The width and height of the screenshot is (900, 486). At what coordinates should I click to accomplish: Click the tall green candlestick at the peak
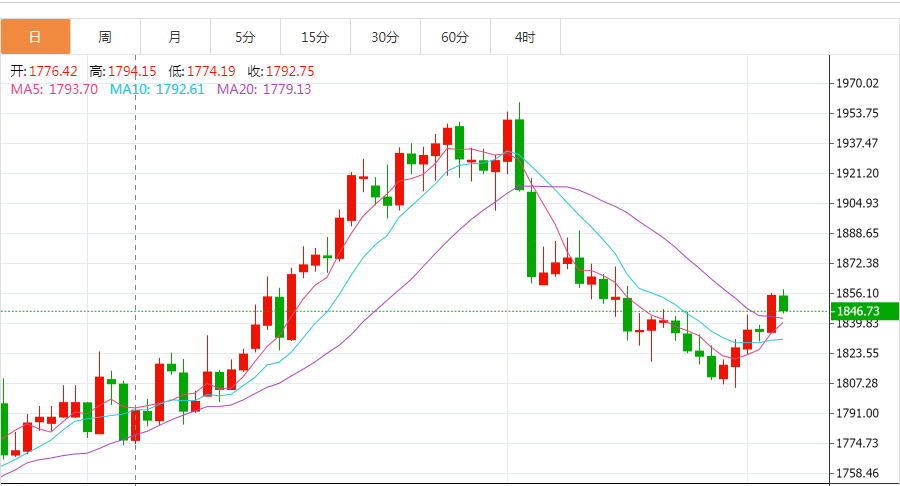point(520,154)
